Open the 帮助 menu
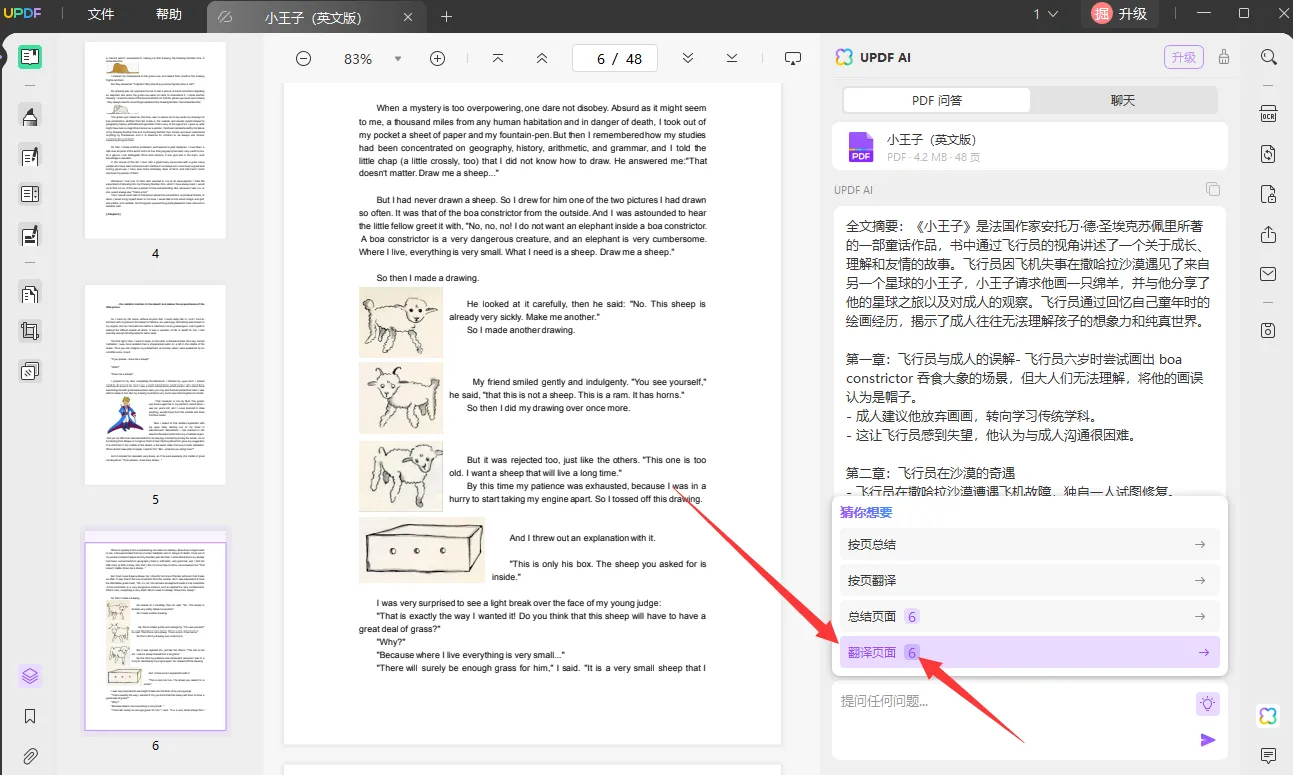Image resolution: width=1293 pixels, height=775 pixels. (x=169, y=15)
